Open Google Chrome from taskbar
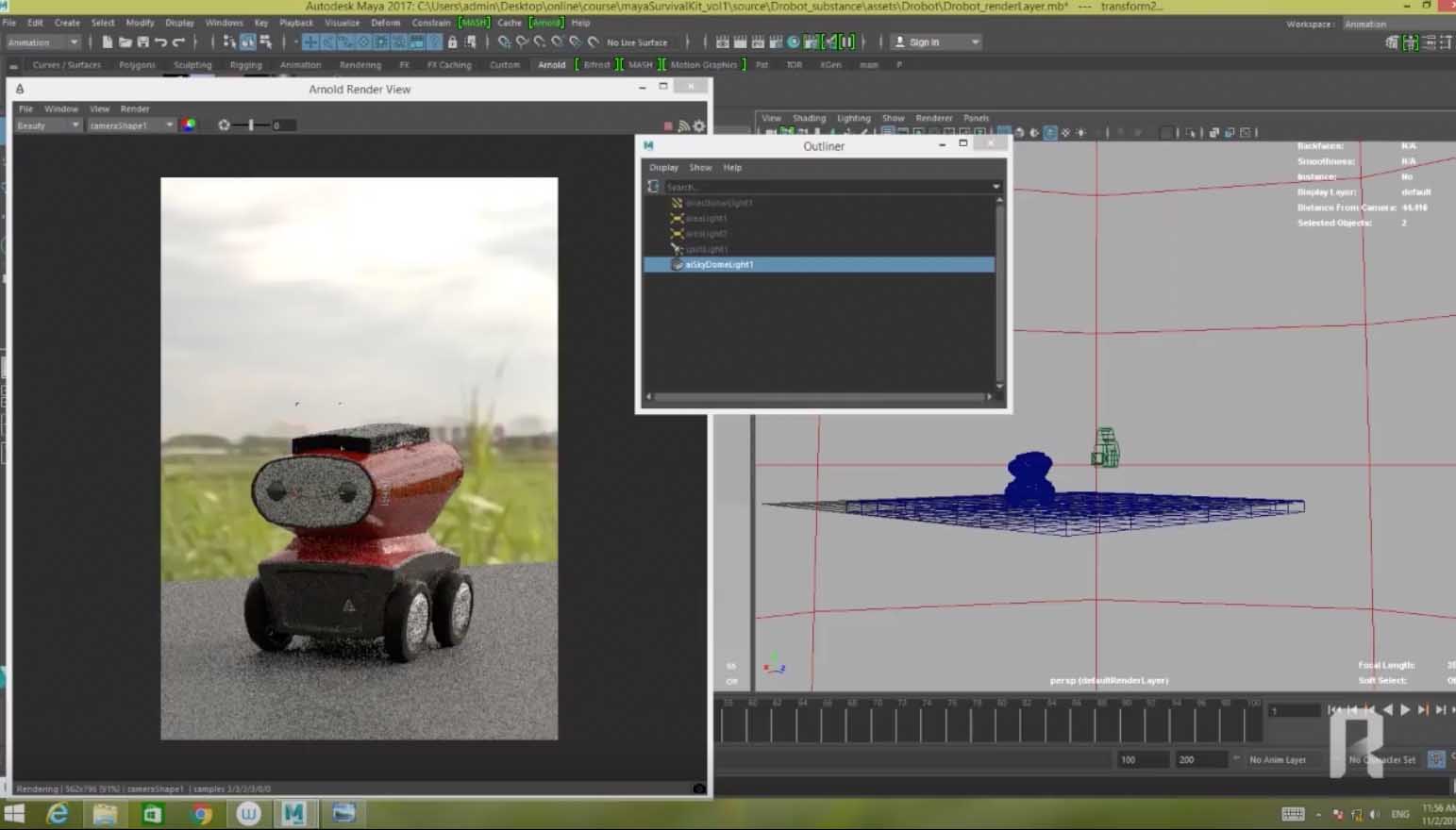This screenshot has width=1456, height=830. point(200,813)
